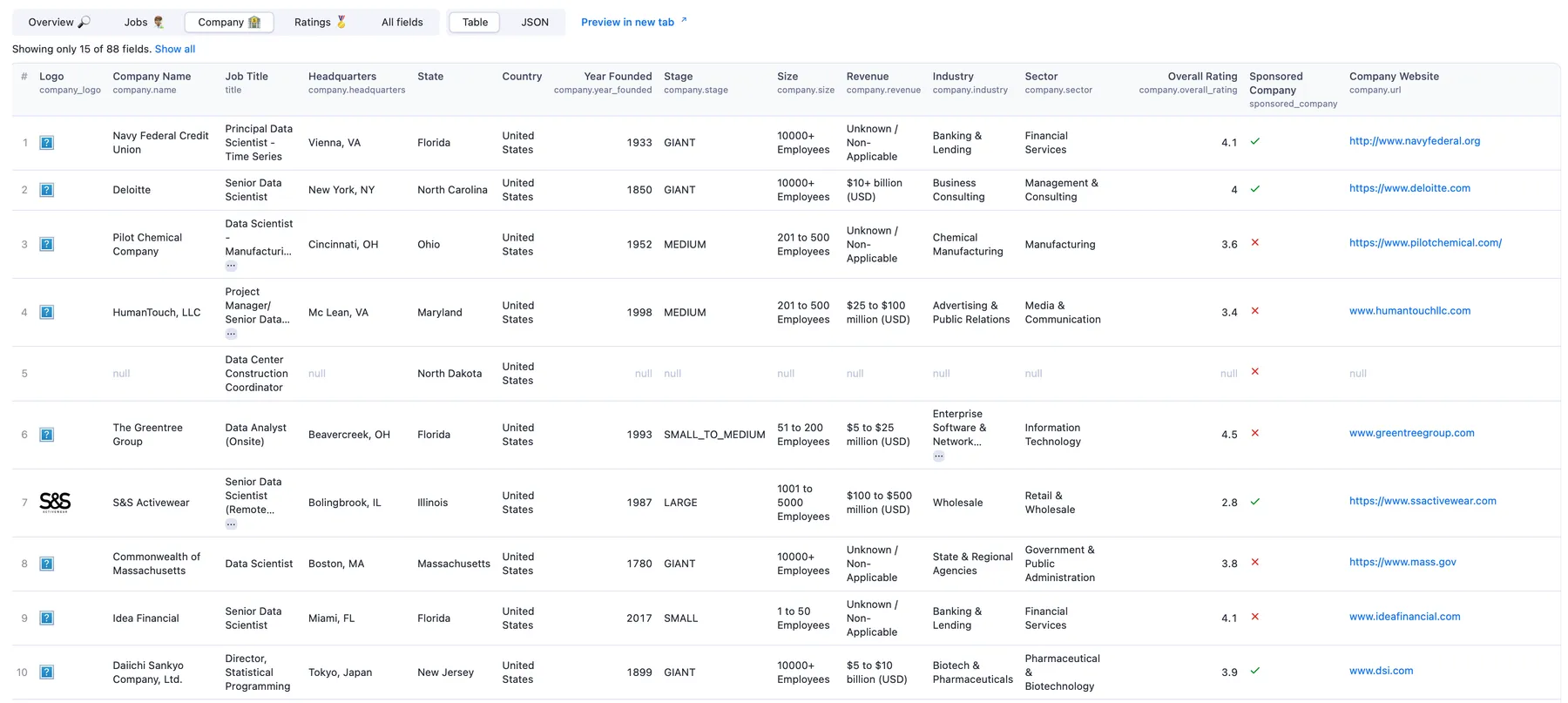1568x703 pixels.
Task: Select the 1780 year founded cell
Action: click(639, 564)
